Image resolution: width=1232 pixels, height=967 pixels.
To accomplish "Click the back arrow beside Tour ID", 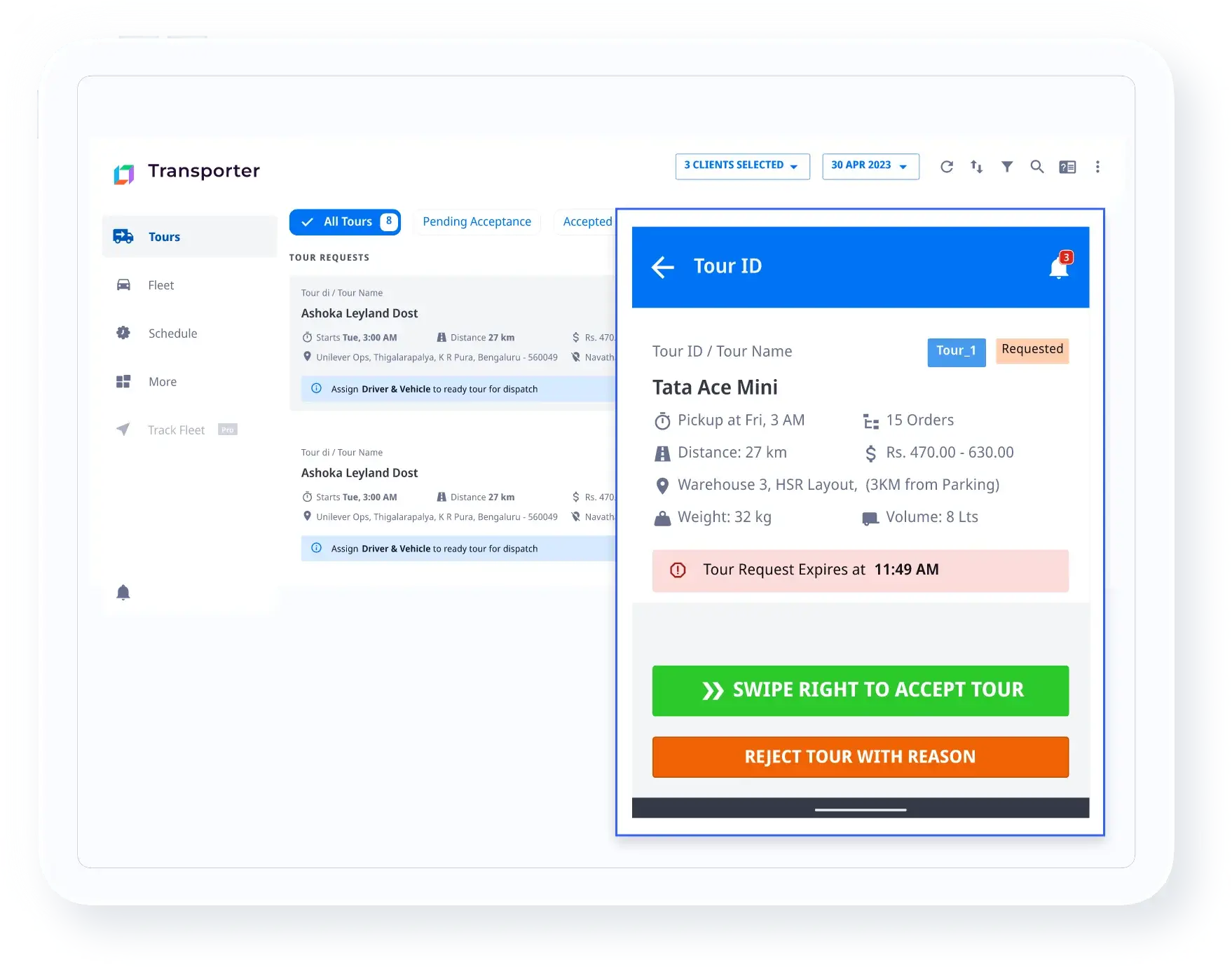I will pyautogui.click(x=662, y=267).
